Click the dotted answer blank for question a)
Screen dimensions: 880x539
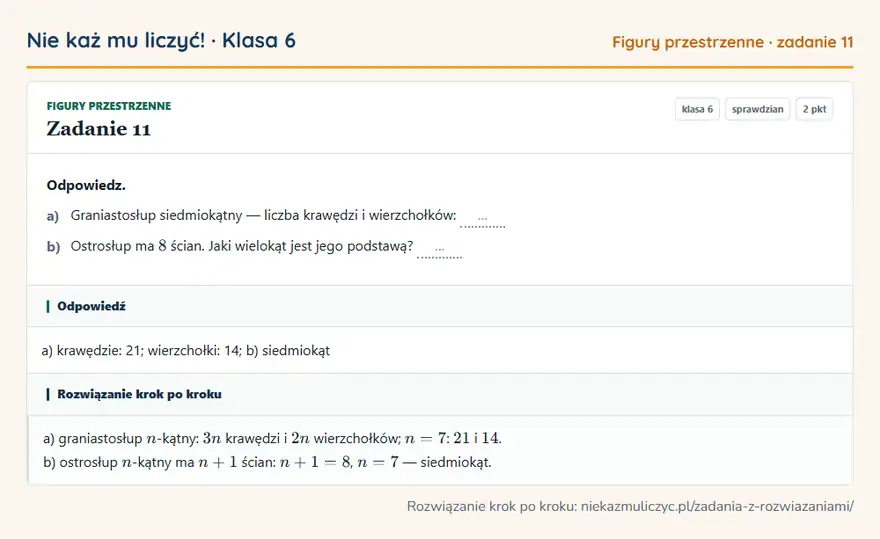[x=483, y=220]
